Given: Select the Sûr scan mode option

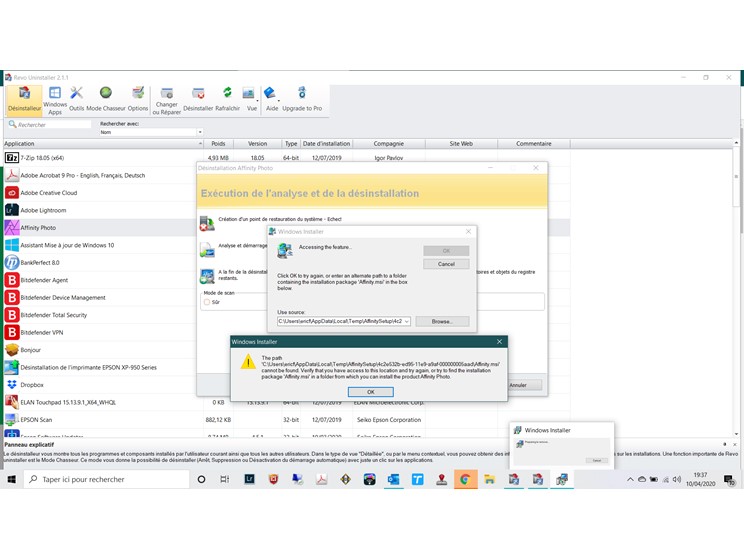Looking at the screenshot, I should (207, 302).
